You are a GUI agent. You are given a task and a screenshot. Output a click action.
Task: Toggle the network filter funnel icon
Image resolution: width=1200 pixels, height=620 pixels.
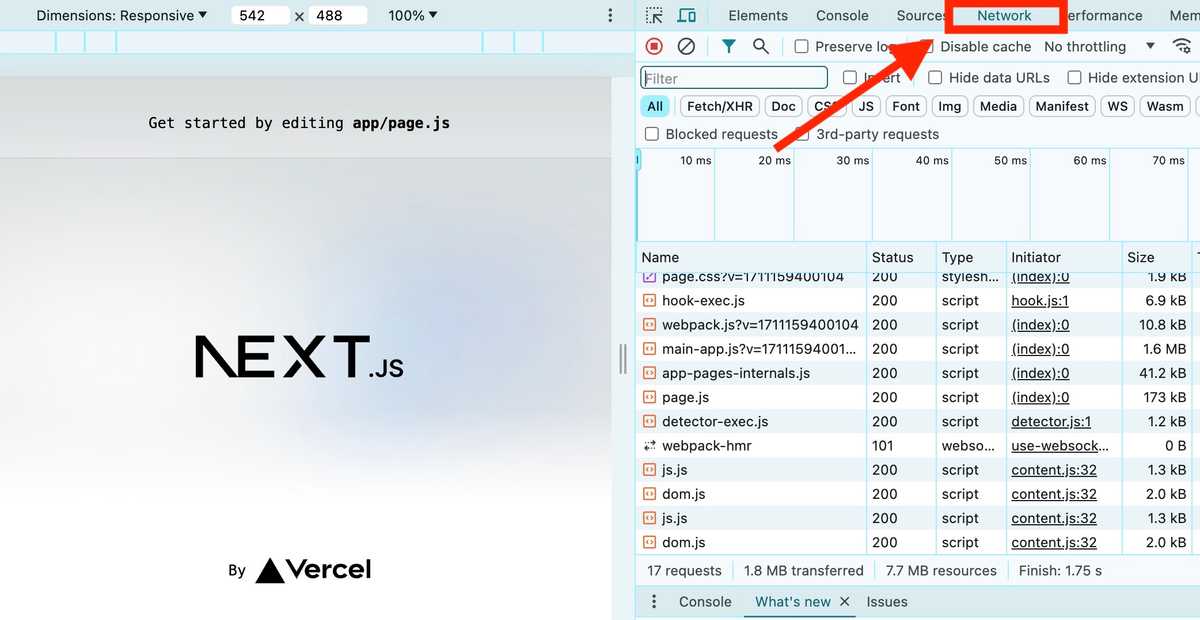click(x=729, y=46)
